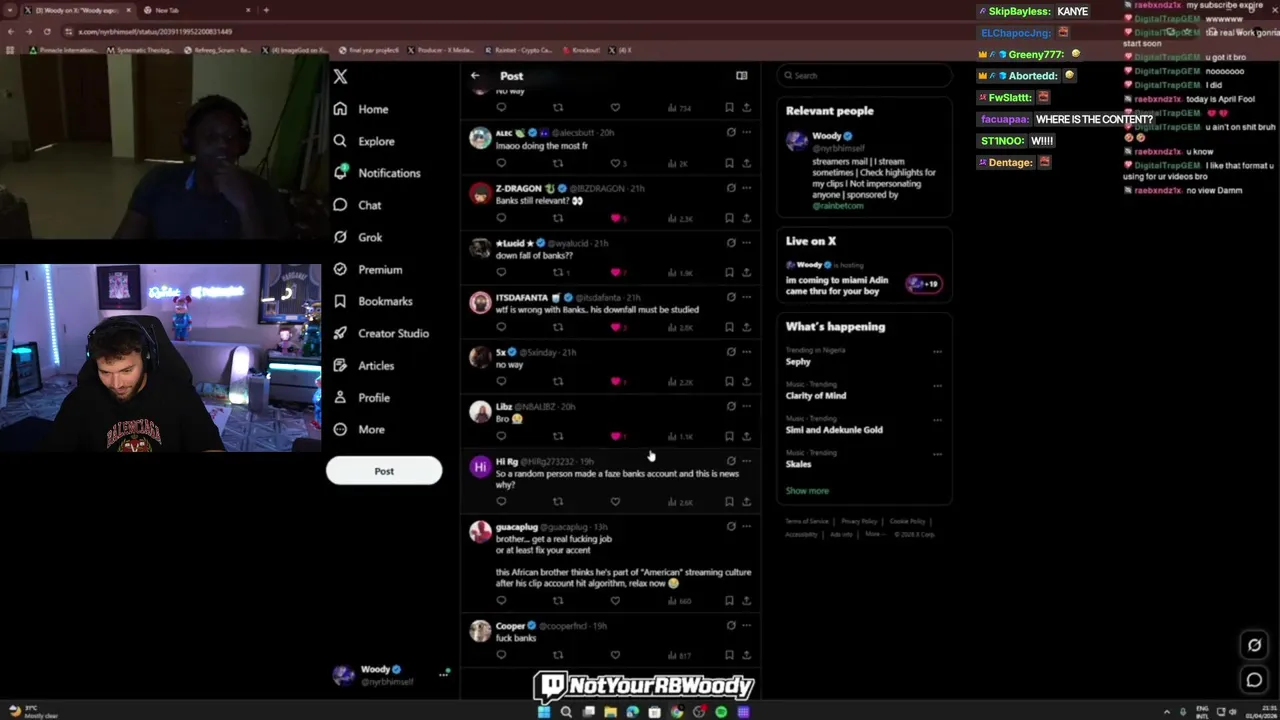The width and height of the screenshot is (1280, 720).
Task: Open Spotify from the taskbar
Action: [x=721, y=712]
